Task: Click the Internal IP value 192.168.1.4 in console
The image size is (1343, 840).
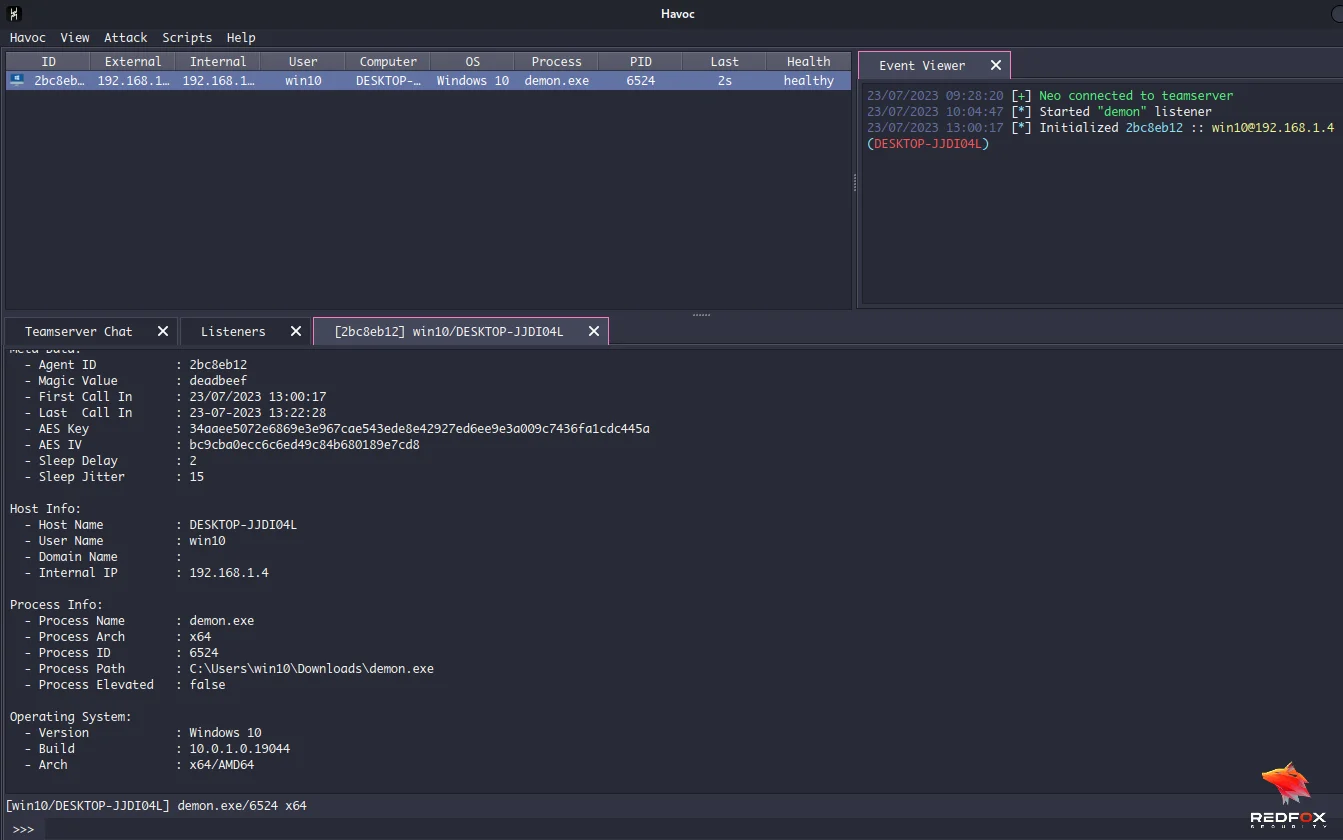Action: [x=229, y=573]
